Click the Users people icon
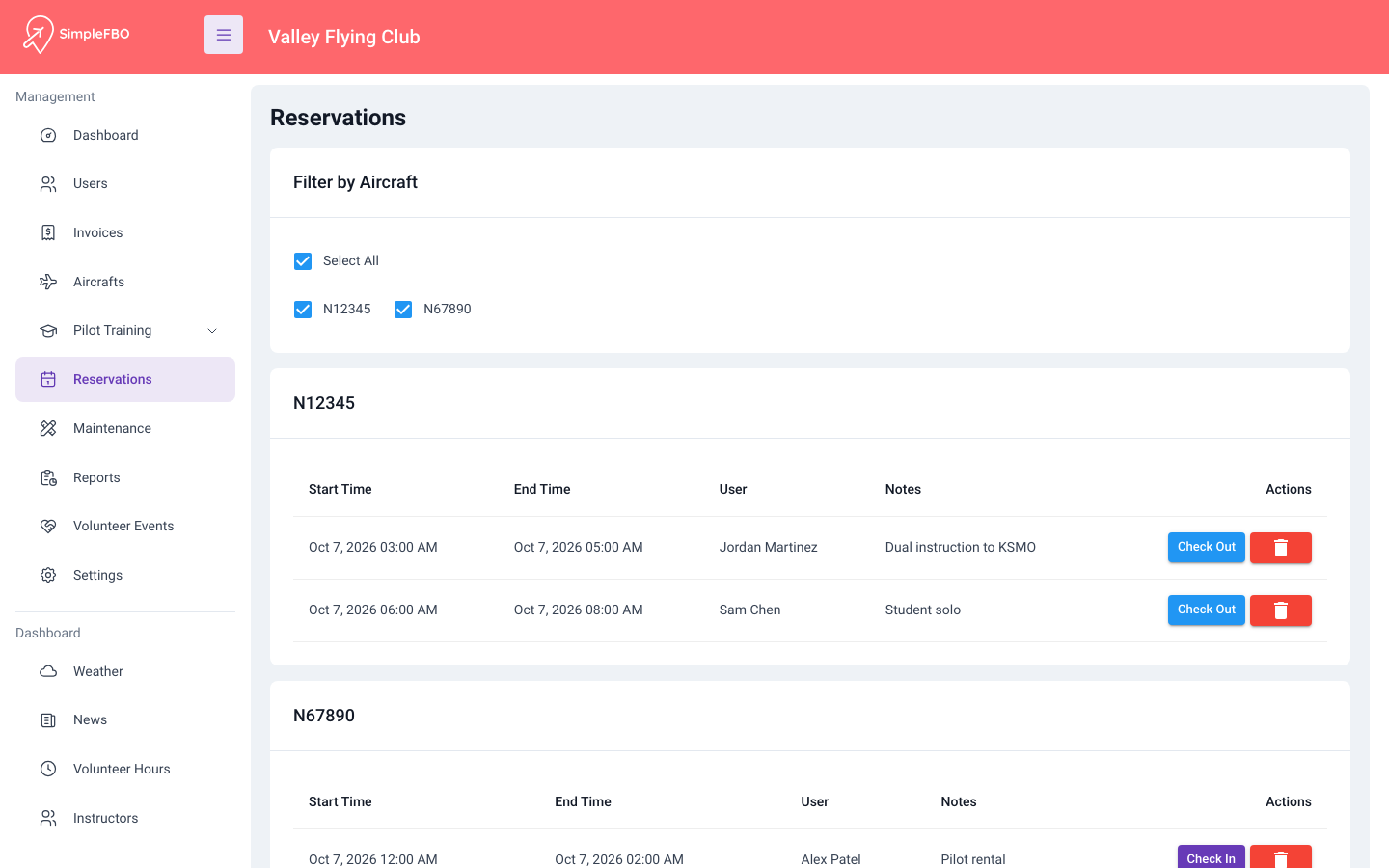 [x=48, y=184]
